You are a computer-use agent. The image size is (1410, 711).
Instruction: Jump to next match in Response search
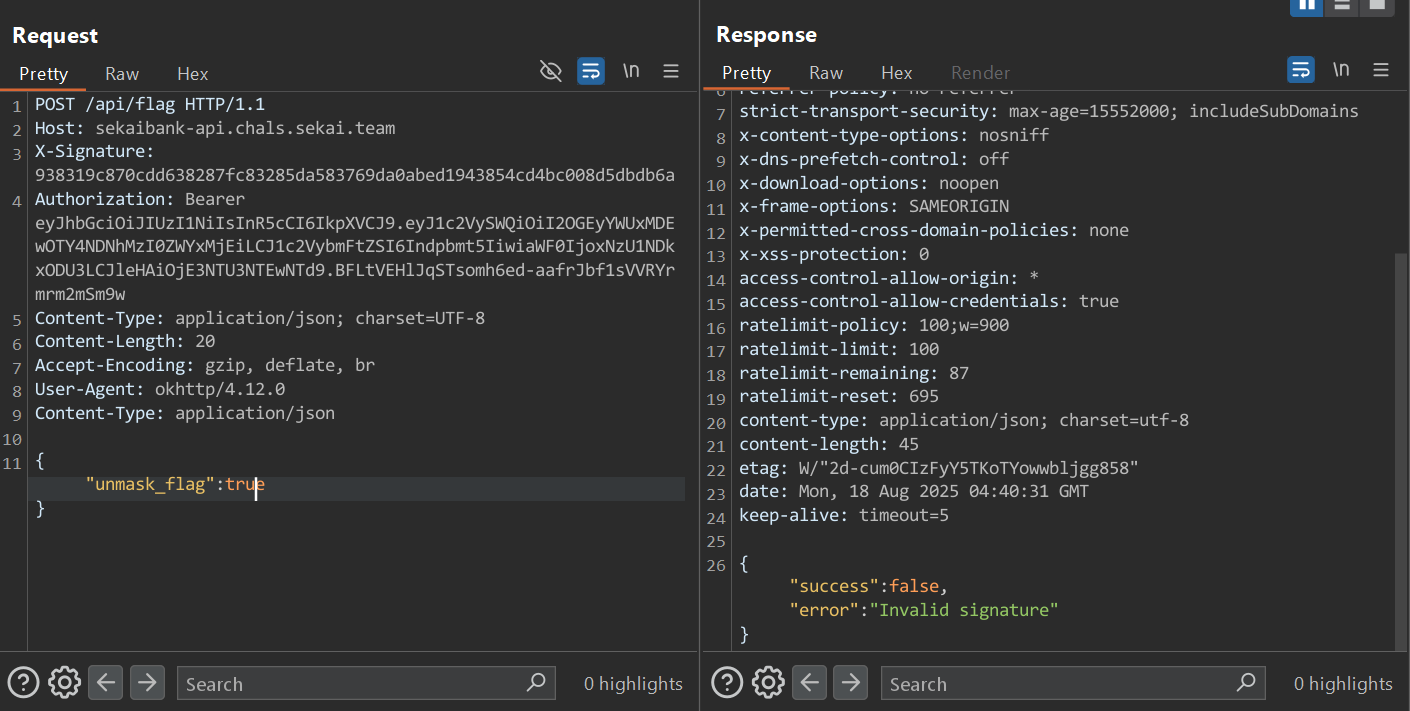point(851,683)
